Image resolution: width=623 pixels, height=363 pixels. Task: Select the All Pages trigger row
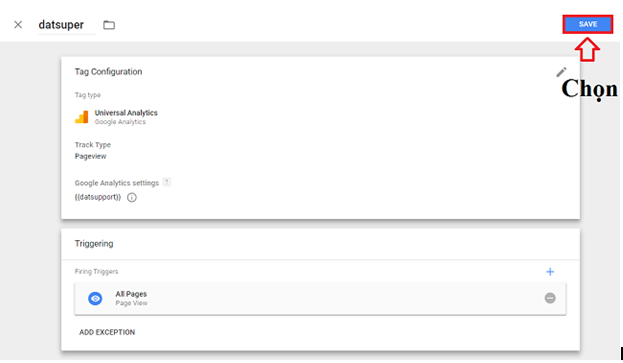click(x=320, y=299)
